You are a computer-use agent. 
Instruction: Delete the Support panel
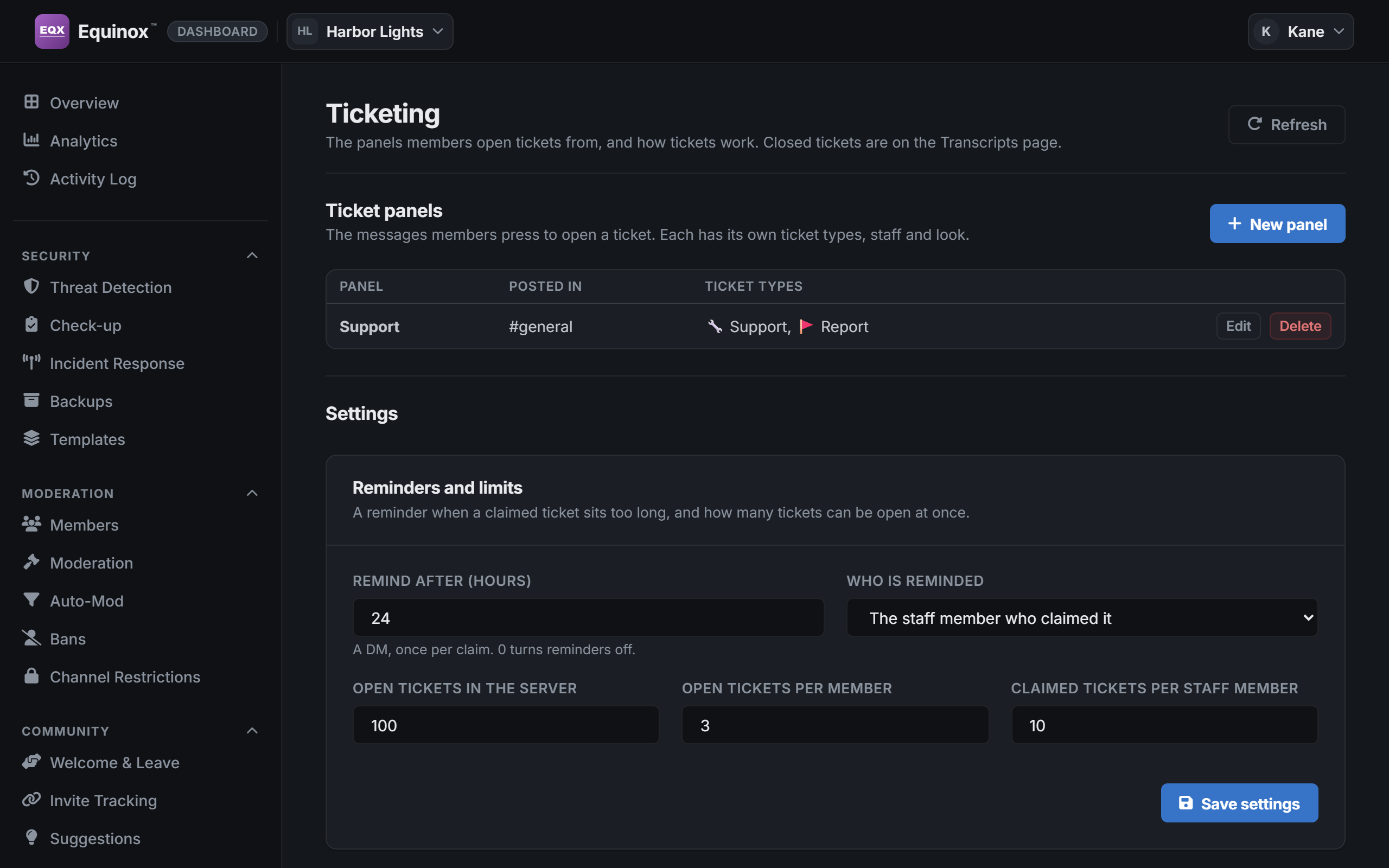tap(1300, 326)
